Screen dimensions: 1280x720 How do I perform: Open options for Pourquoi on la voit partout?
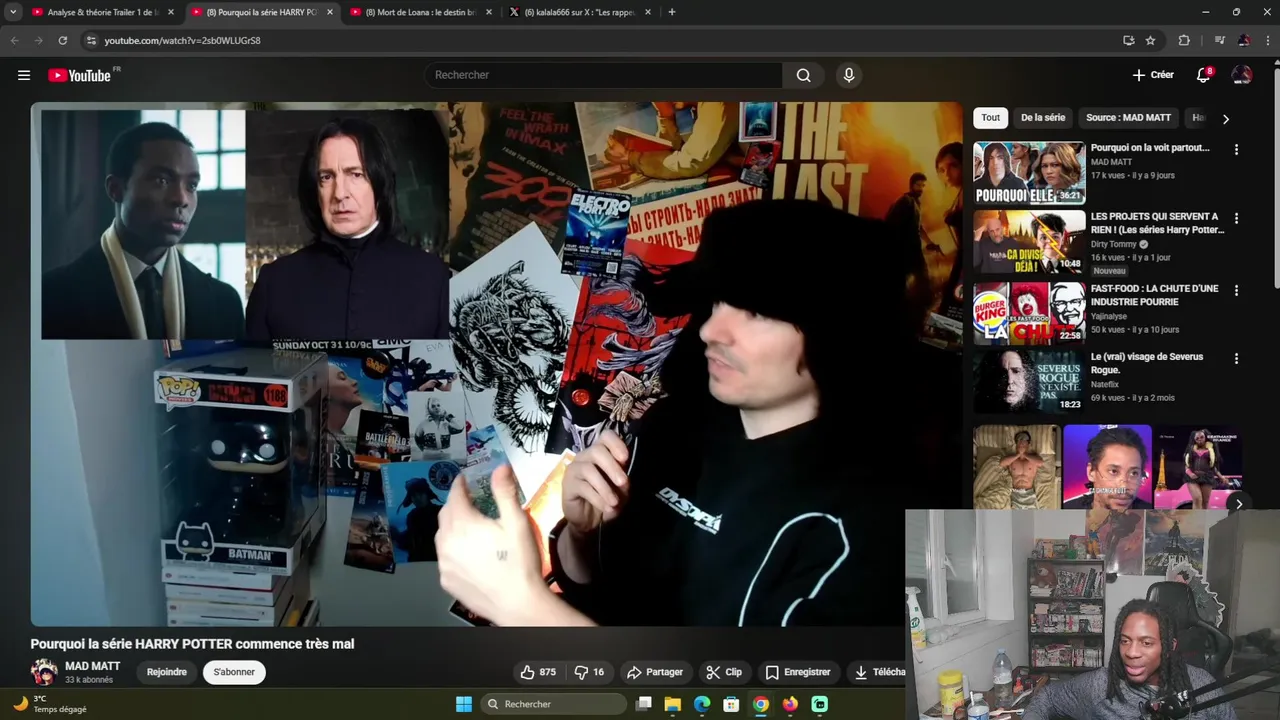tap(1236, 150)
